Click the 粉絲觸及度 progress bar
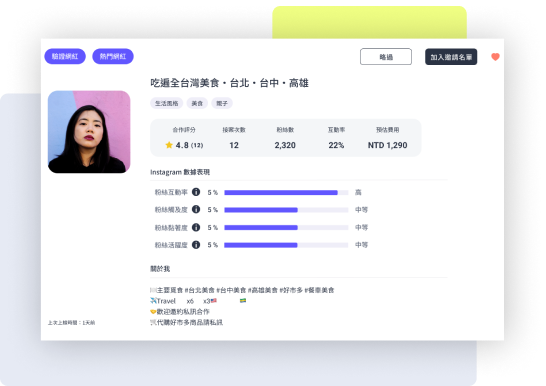Viewport: 546px width, 386px height. coord(286,210)
